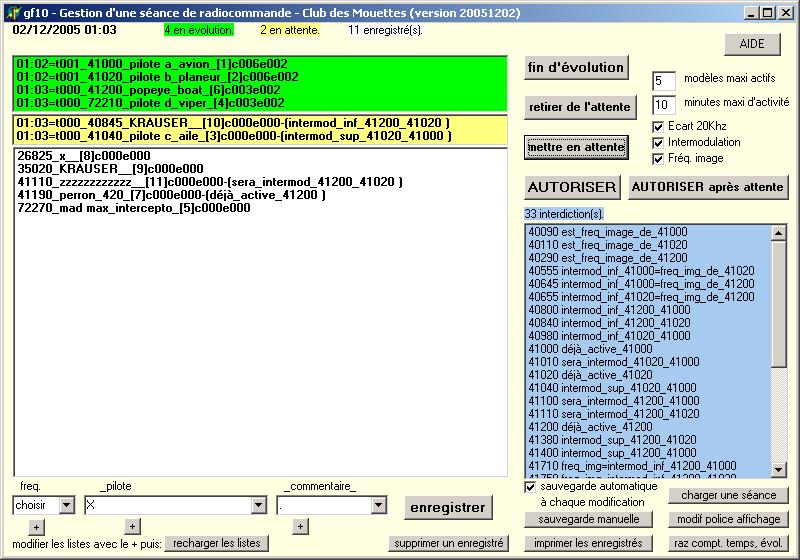Click the AIDE help button
Viewport: 800px width, 560px height.
(752, 44)
